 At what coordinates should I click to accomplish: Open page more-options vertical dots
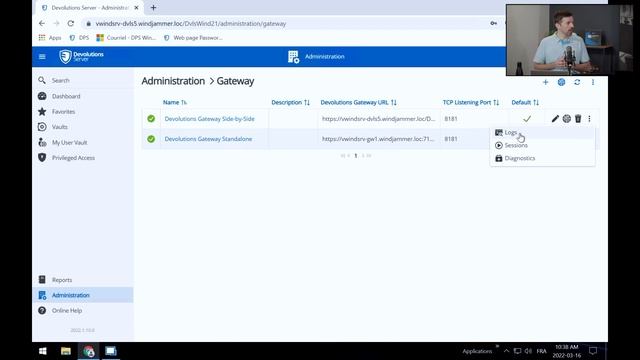tap(593, 82)
